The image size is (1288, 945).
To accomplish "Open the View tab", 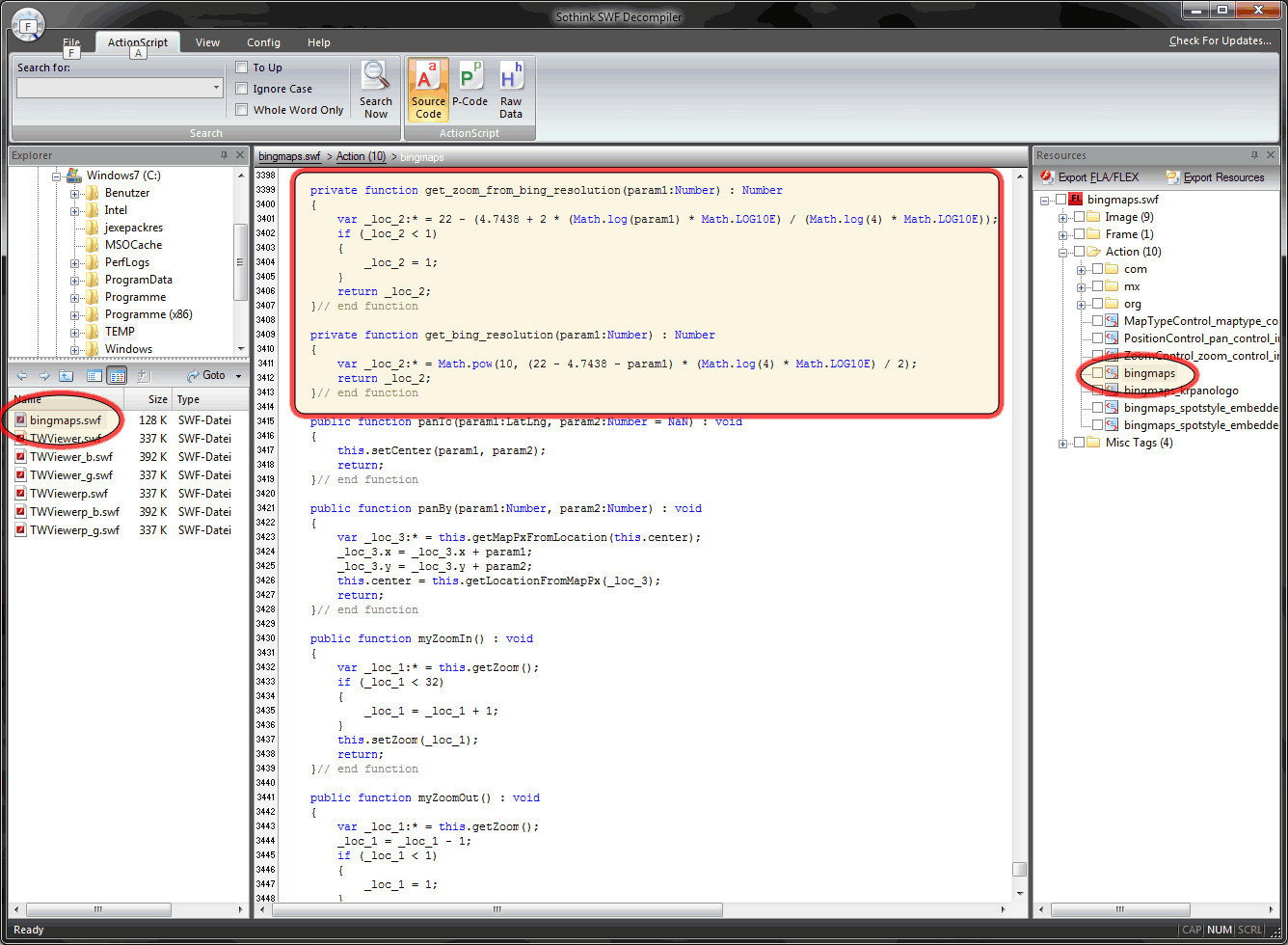I will pyautogui.click(x=207, y=42).
